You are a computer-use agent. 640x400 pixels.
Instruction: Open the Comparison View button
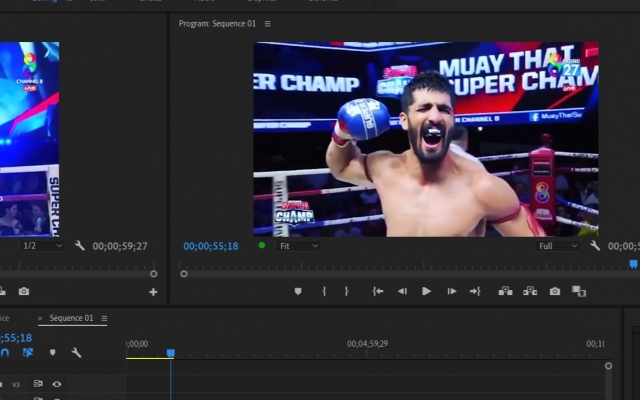point(579,291)
